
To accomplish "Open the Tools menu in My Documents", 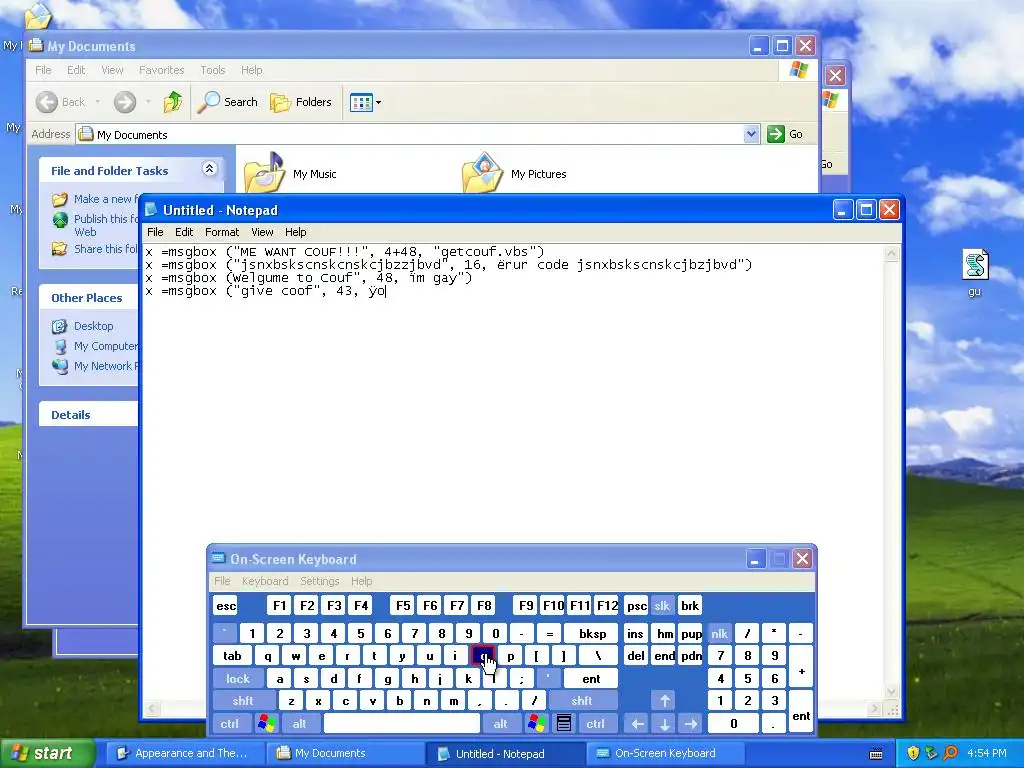I will point(213,70).
